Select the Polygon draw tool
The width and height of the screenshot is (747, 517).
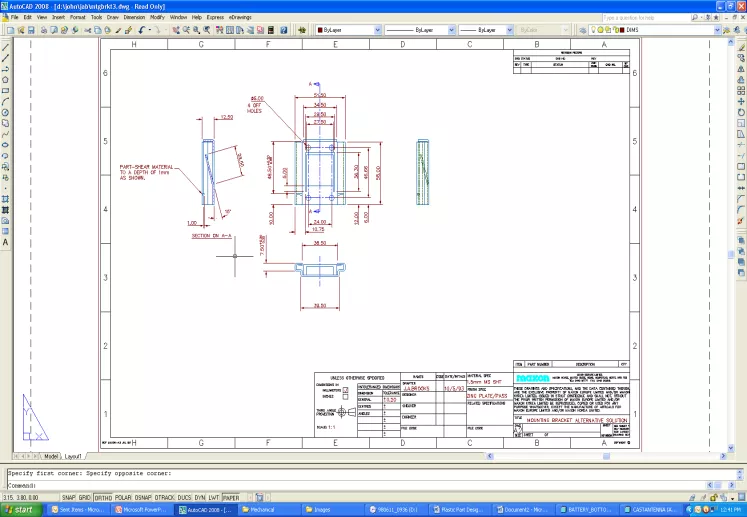pos(6,79)
